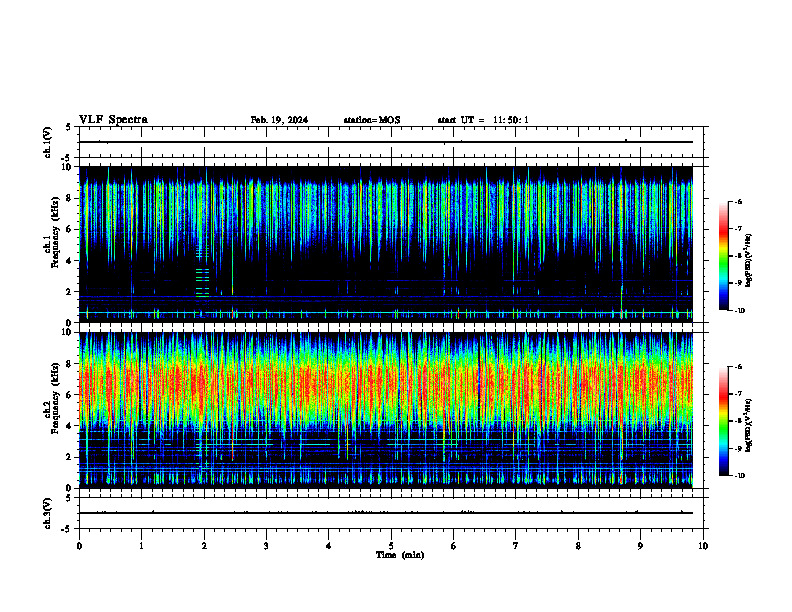The image size is (792, 612).
Task: Click the time axis tick label "10"
Action: (x=703, y=546)
